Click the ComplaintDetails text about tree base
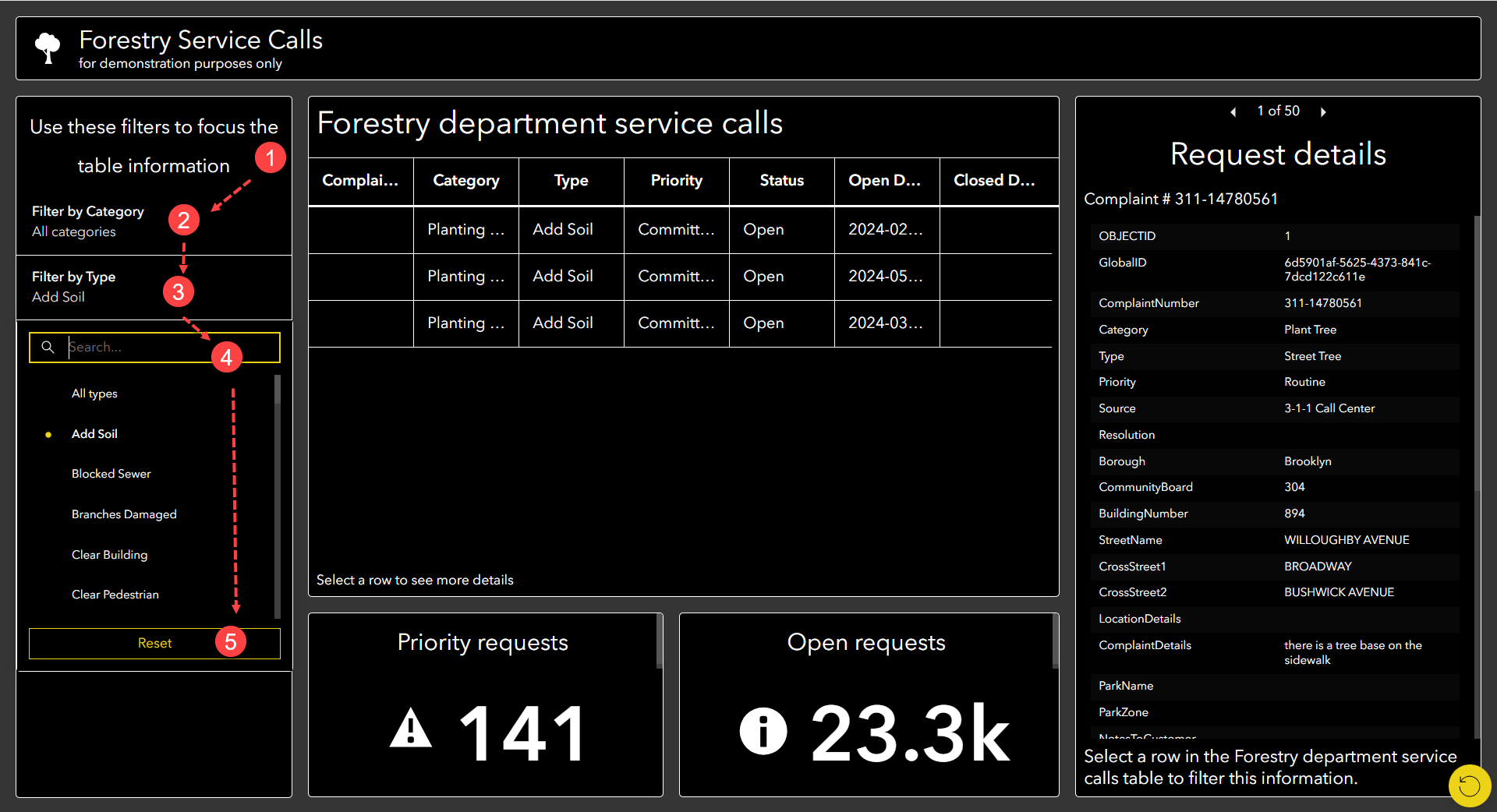The image size is (1497, 812). 1353,652
